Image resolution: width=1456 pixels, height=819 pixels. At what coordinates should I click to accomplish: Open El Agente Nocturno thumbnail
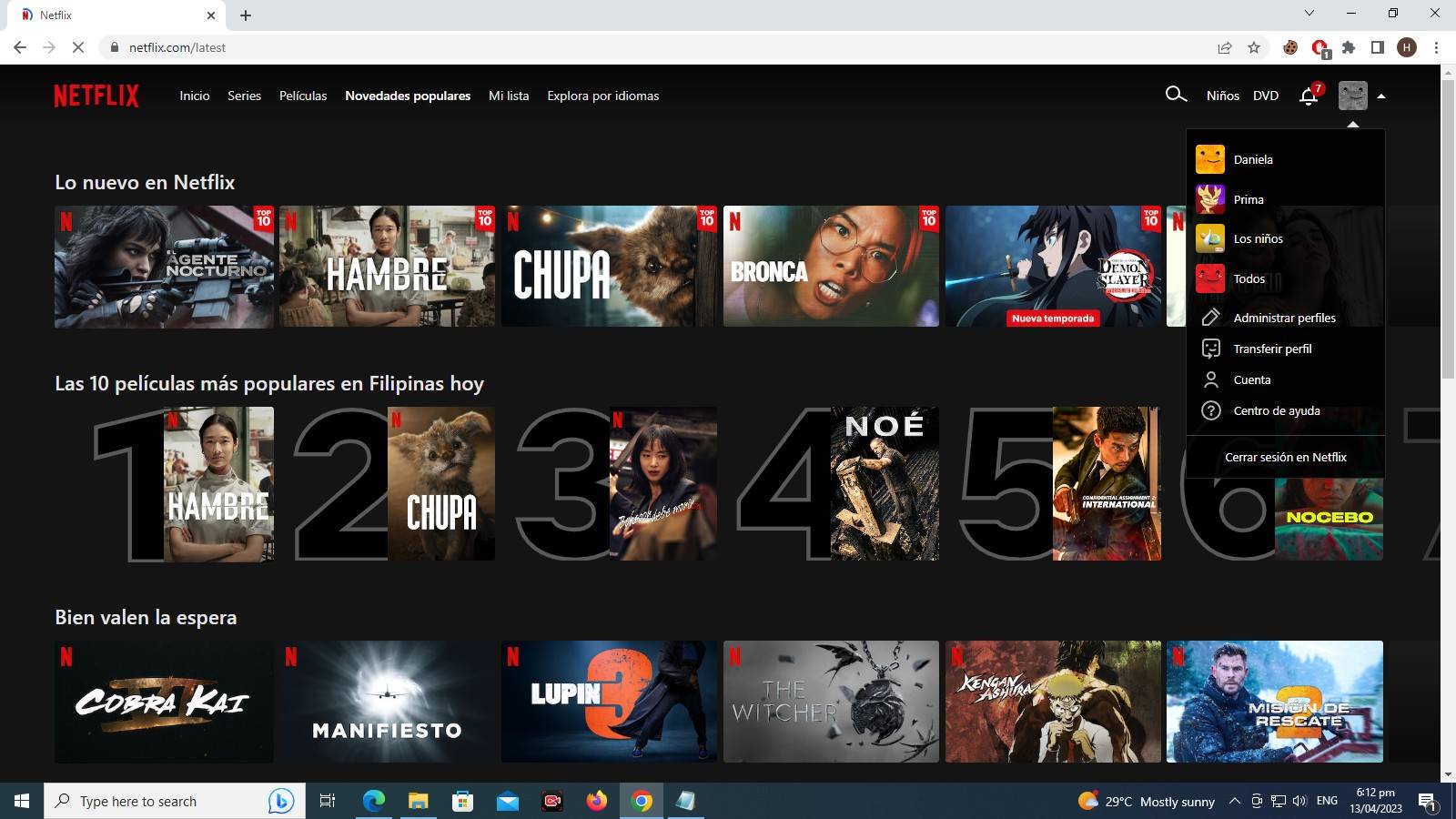pos(164,266)
